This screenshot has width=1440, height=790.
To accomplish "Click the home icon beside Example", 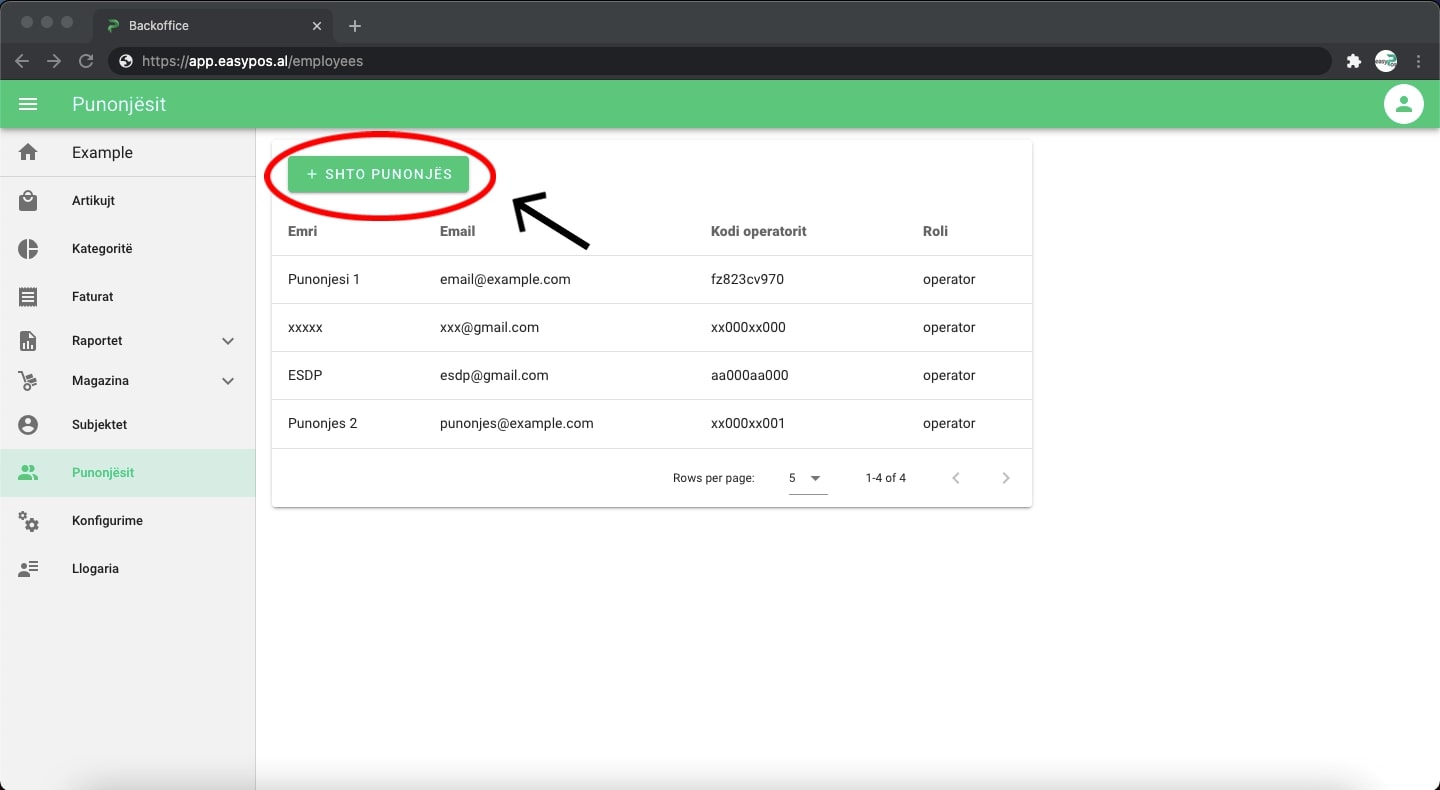I will (28, 152).
